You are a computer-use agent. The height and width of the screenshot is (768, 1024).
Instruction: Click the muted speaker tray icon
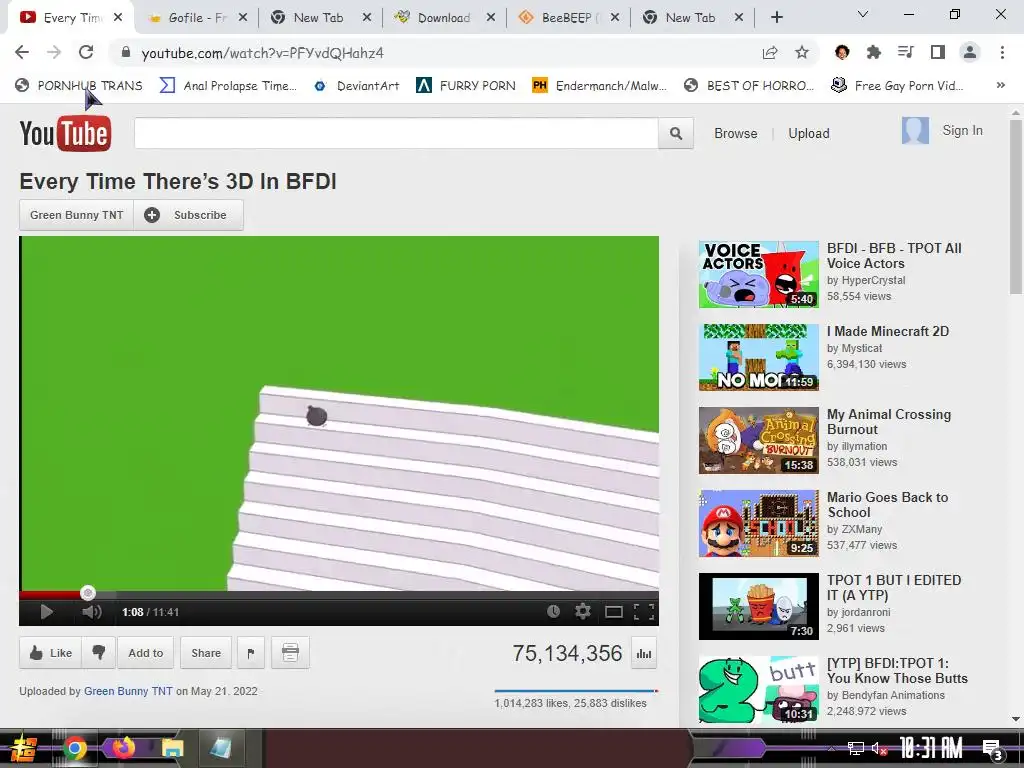(879, 748)
